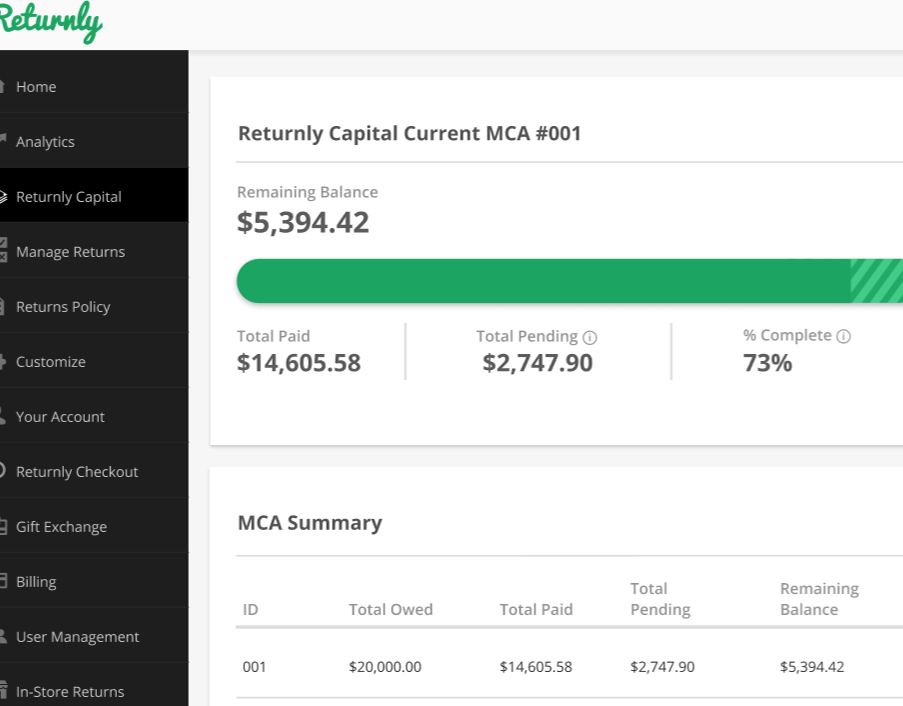Click the % Complete label
The width and height of the screenshot is (903, 706).
pyautogui.click(x=787, y=335)
